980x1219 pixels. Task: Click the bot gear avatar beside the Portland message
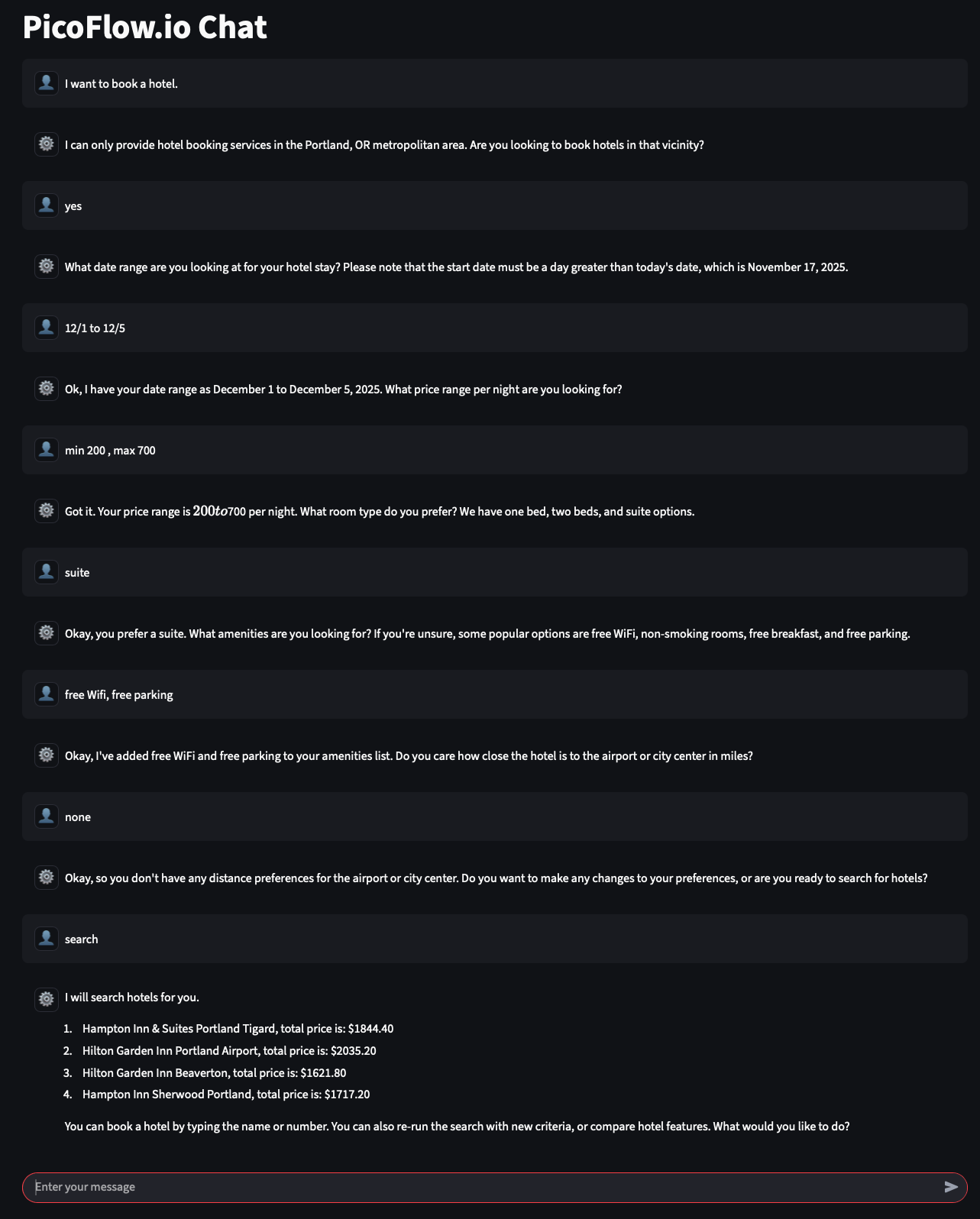[47, 144]
